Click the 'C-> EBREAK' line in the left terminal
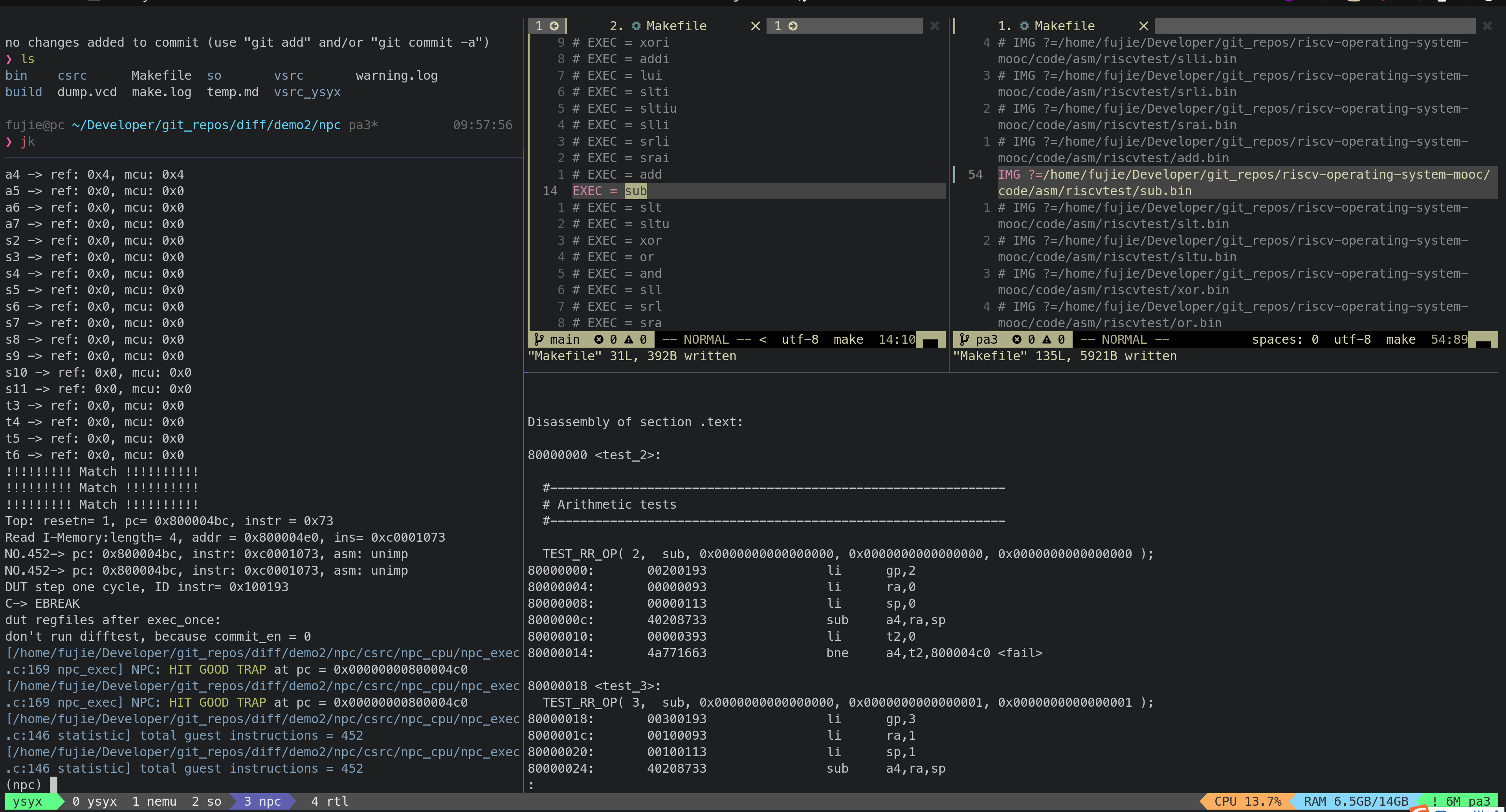The height and width of the screenshot is (812, 1506). pos(43,603)
